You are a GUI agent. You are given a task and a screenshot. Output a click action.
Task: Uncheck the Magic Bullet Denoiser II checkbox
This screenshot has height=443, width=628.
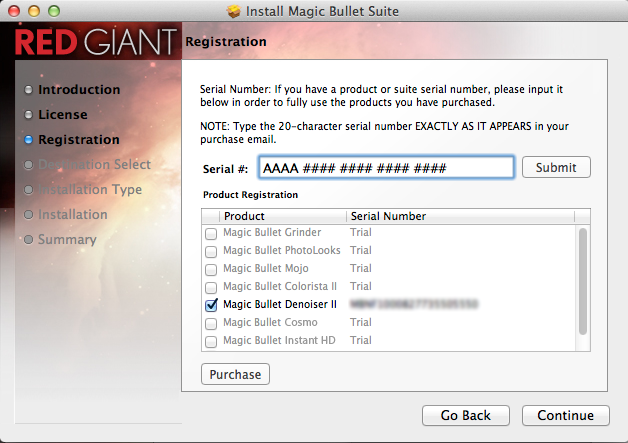(211, 305)
